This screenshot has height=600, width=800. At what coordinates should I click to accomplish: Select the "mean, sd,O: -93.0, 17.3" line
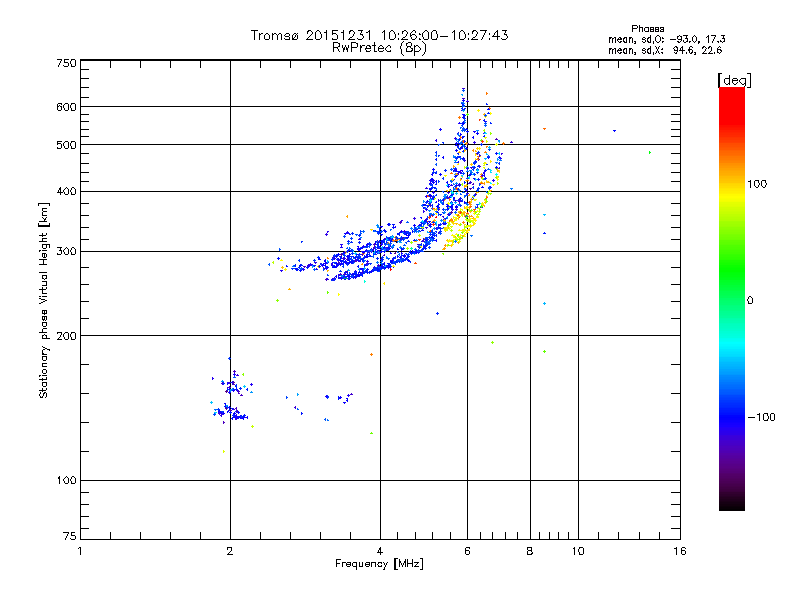[x=666, y=40]
